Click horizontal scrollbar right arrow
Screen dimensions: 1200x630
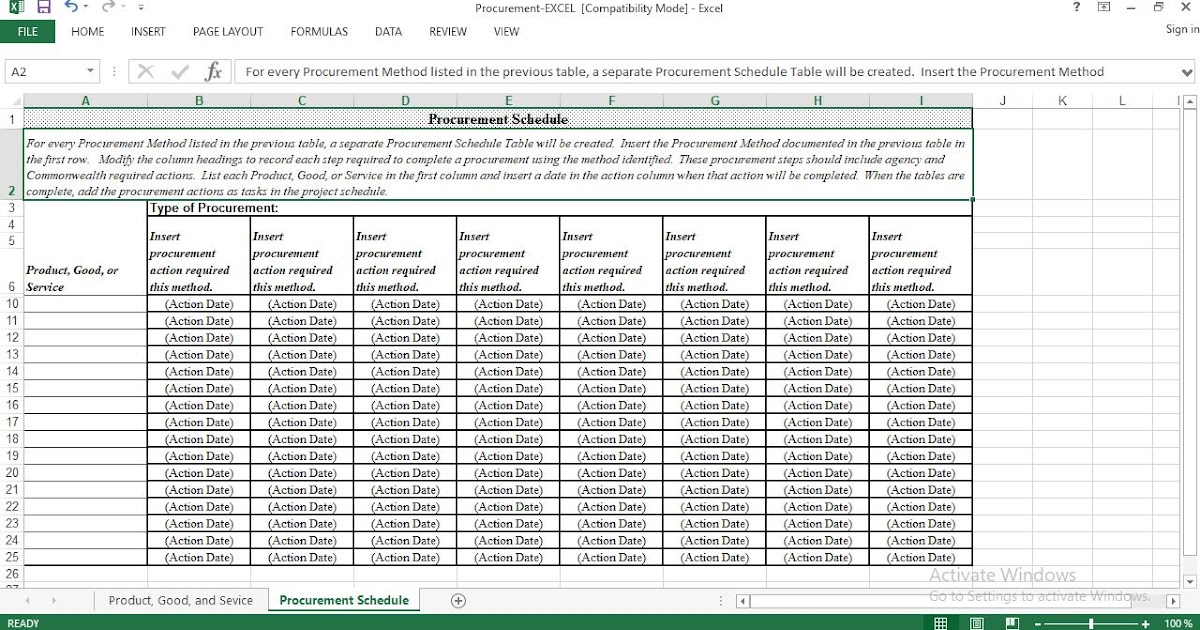[x=1173, y=601]
